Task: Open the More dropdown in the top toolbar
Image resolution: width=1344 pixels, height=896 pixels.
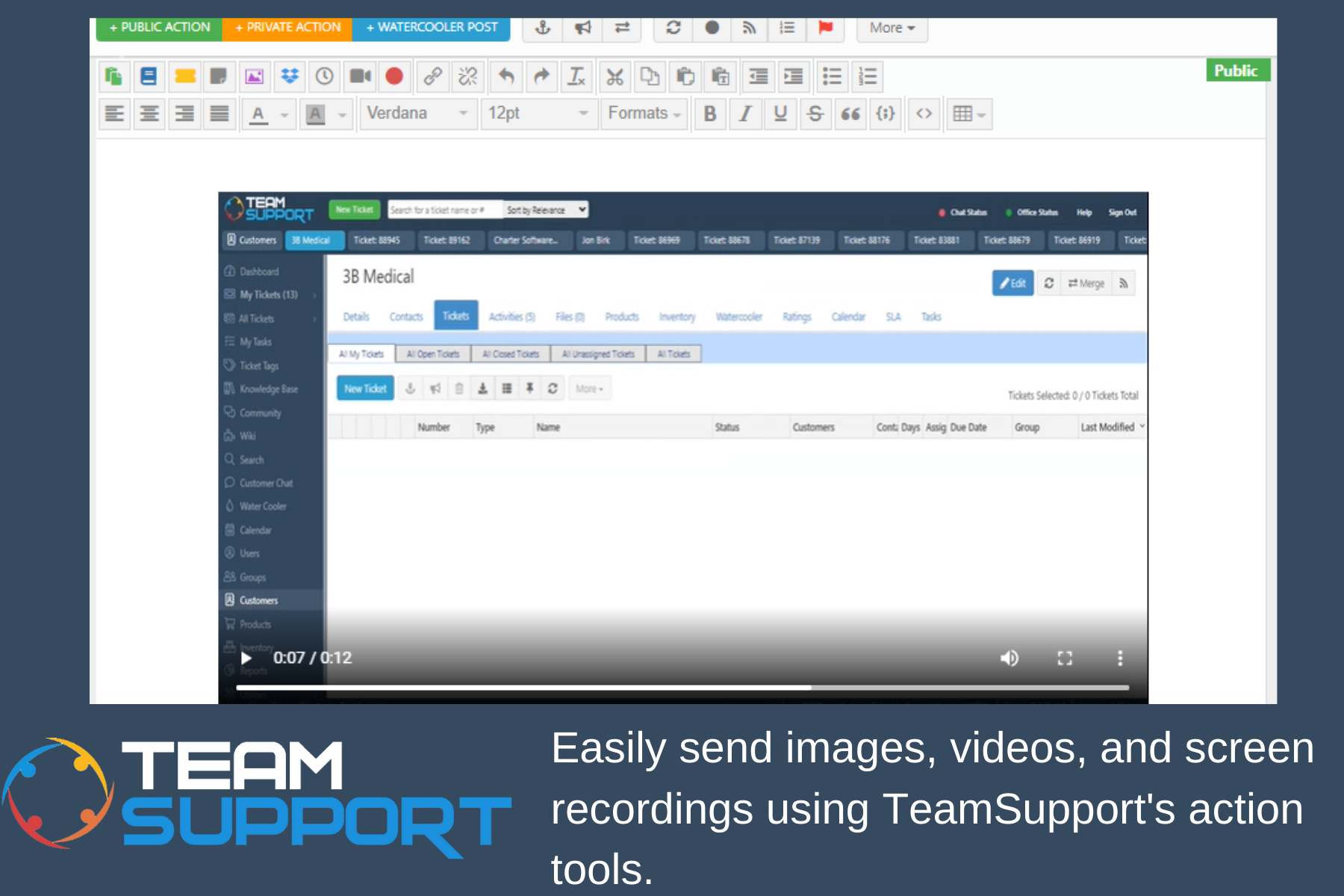Action: [x=892, y=28]
